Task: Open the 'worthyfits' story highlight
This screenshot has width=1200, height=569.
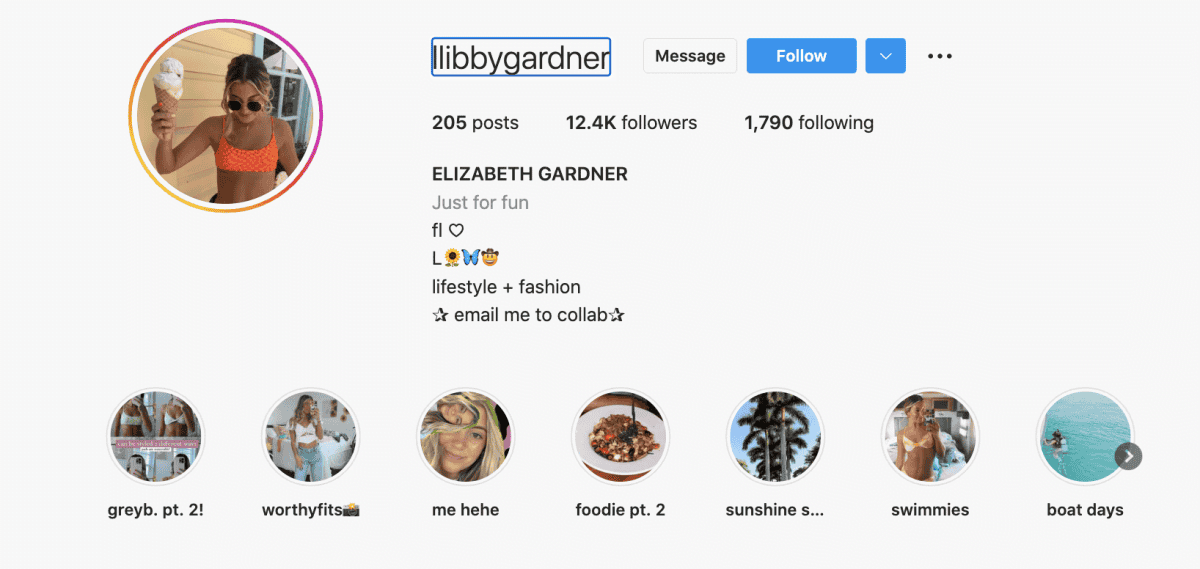Action: [x=310, y=437]
